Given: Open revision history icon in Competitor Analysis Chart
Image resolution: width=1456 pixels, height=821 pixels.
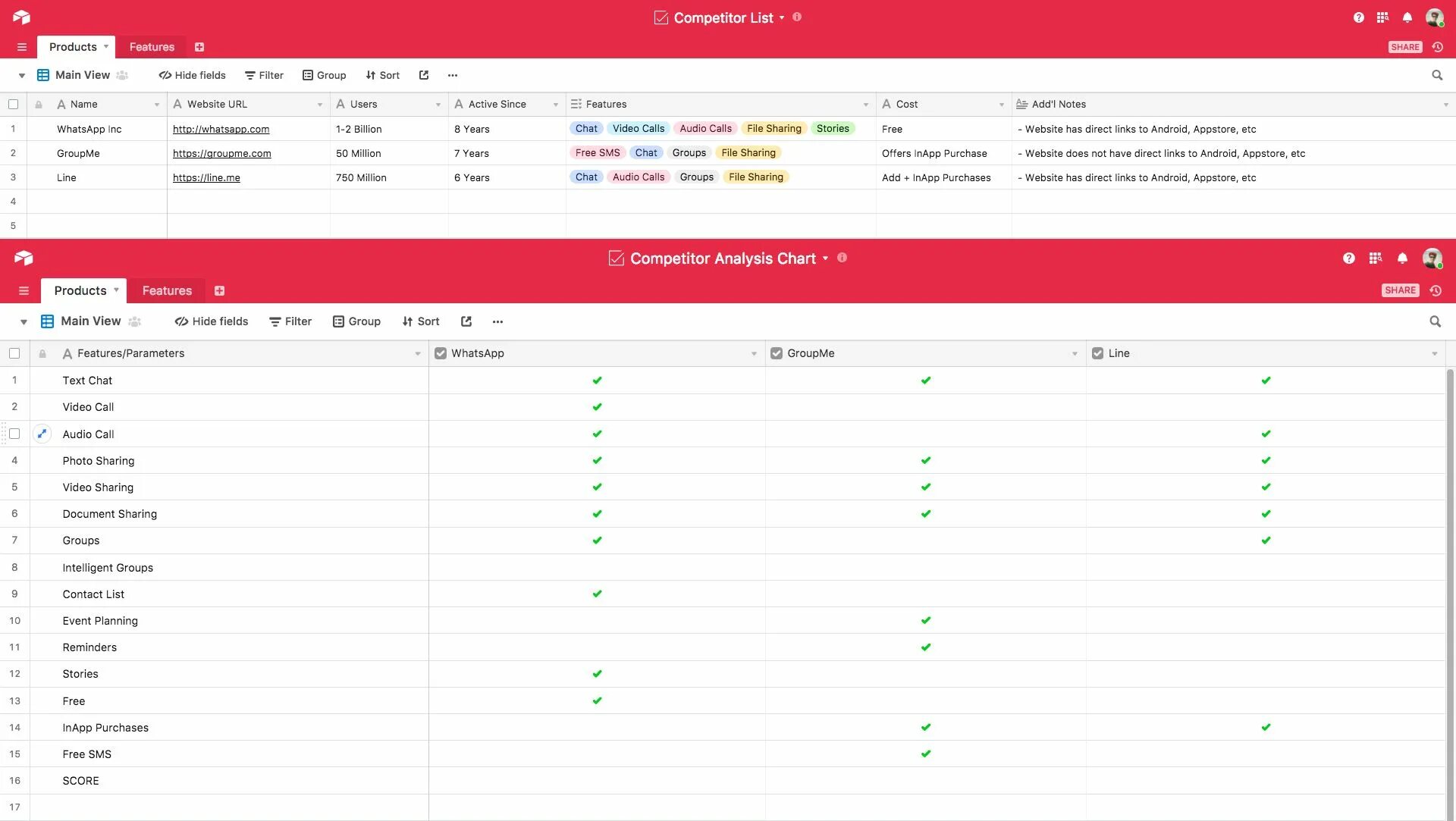Looking at the screenshot, I should pyautogui.click(x=1436, y=290).
